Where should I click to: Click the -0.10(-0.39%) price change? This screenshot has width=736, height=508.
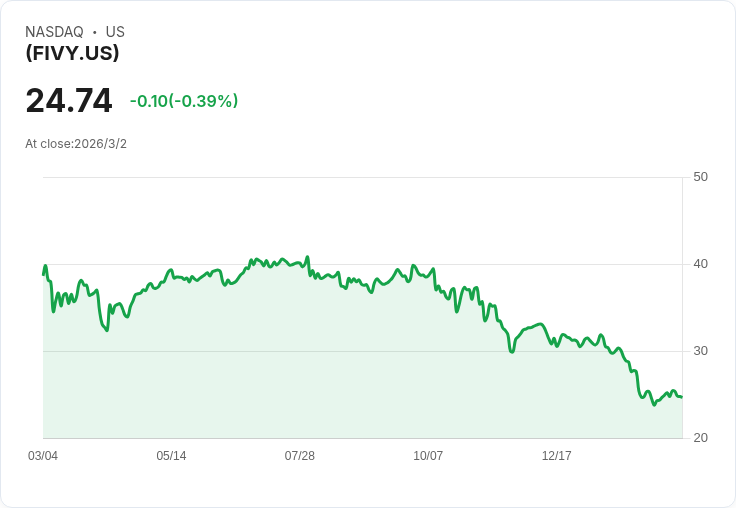pos(184,101)
